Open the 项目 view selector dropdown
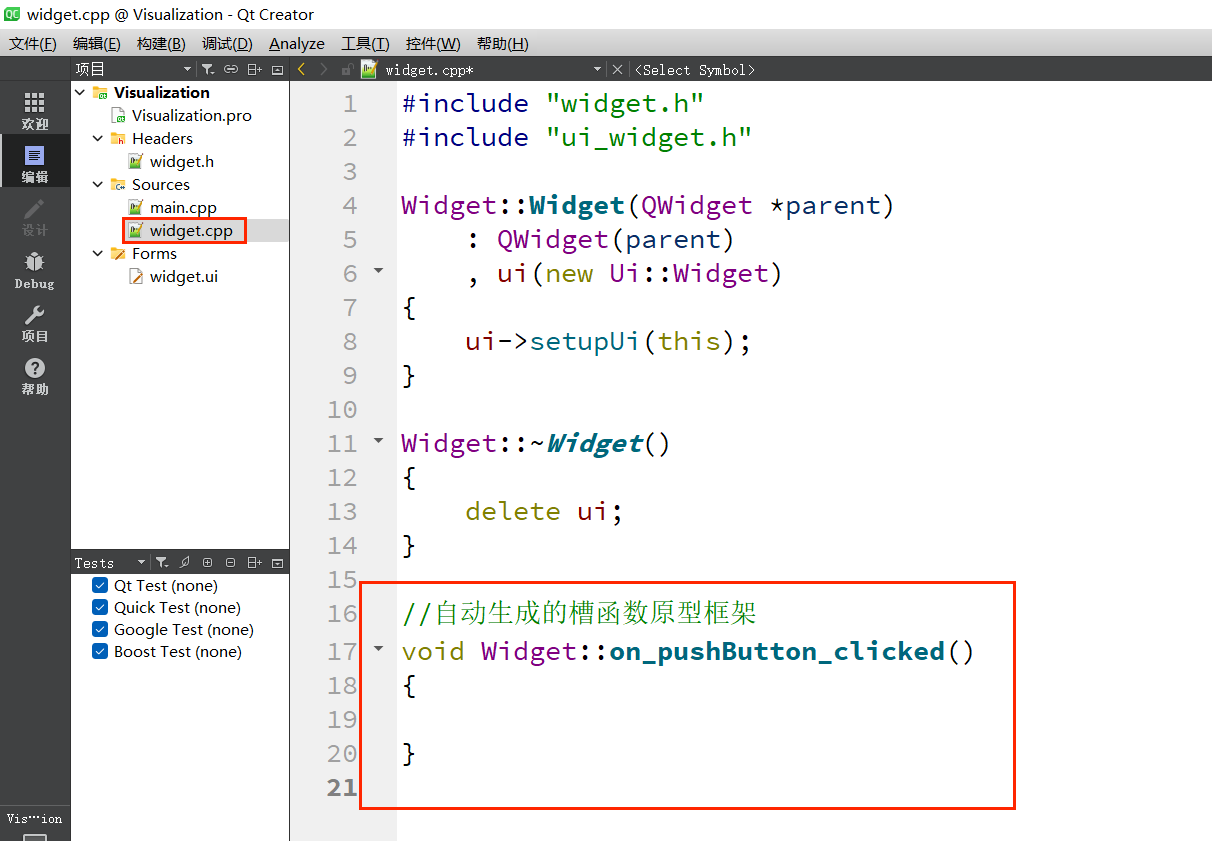The image size is (1212, 841). 134,69
